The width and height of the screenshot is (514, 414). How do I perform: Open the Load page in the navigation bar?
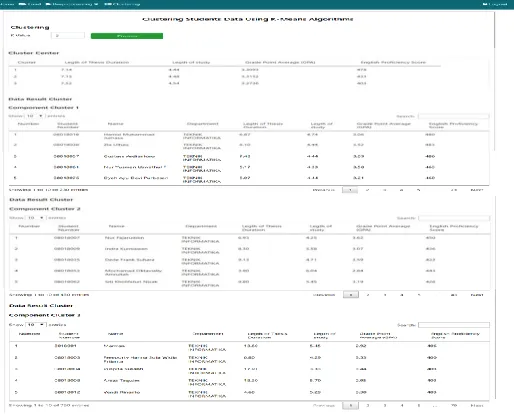point(30,4)
